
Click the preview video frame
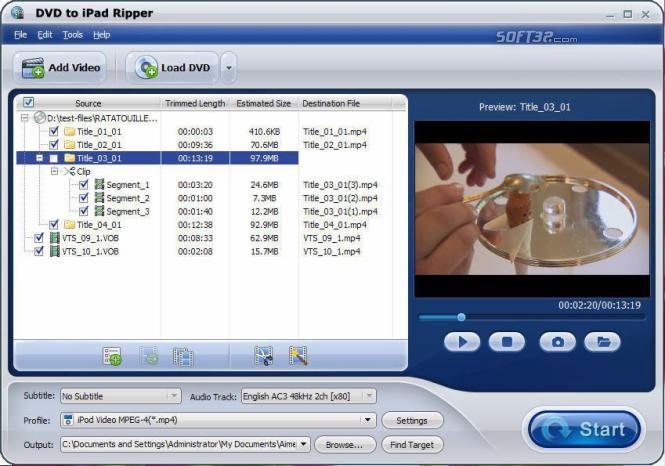[532, 209]
